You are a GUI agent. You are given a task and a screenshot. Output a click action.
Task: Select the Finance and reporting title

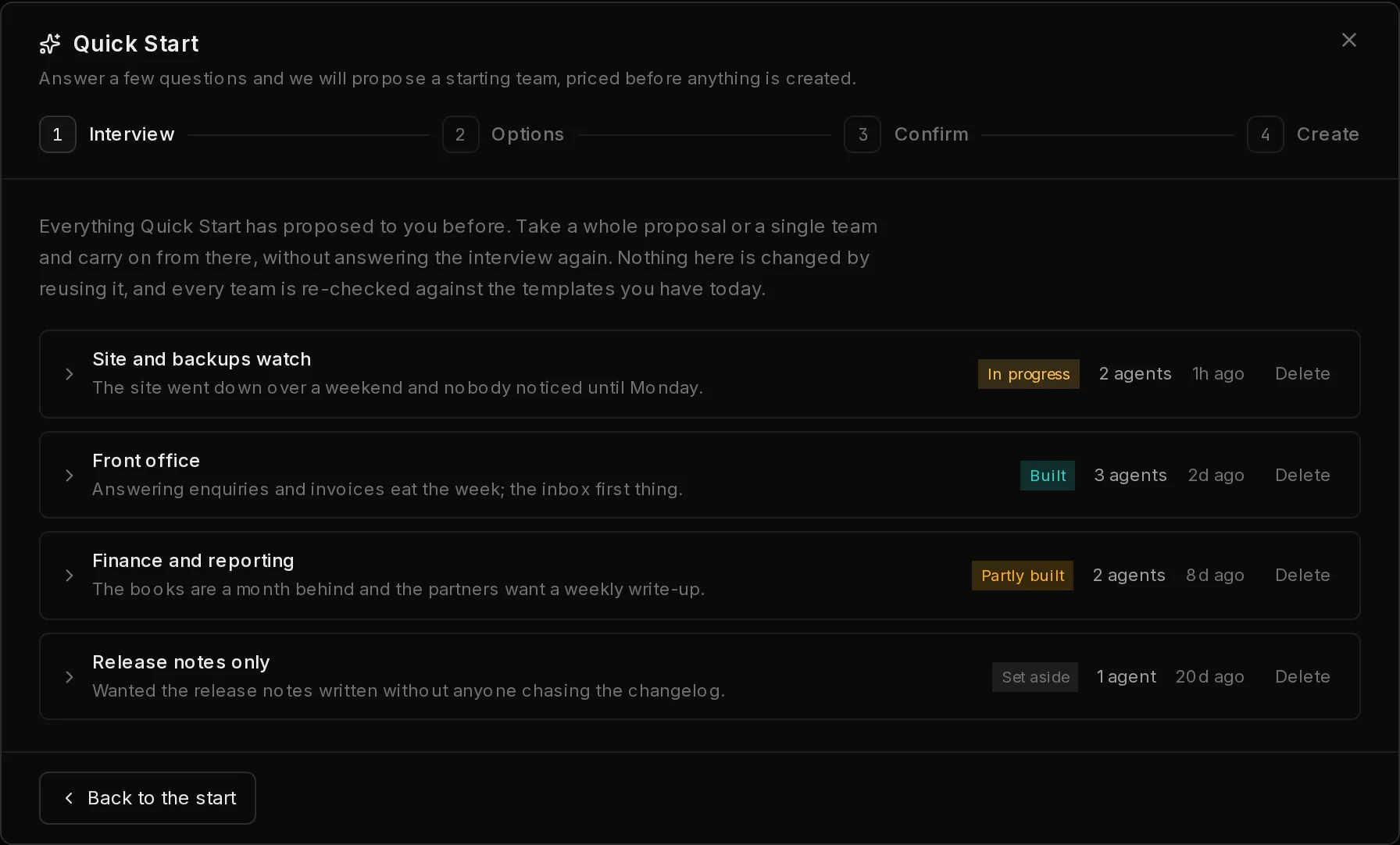193,561
